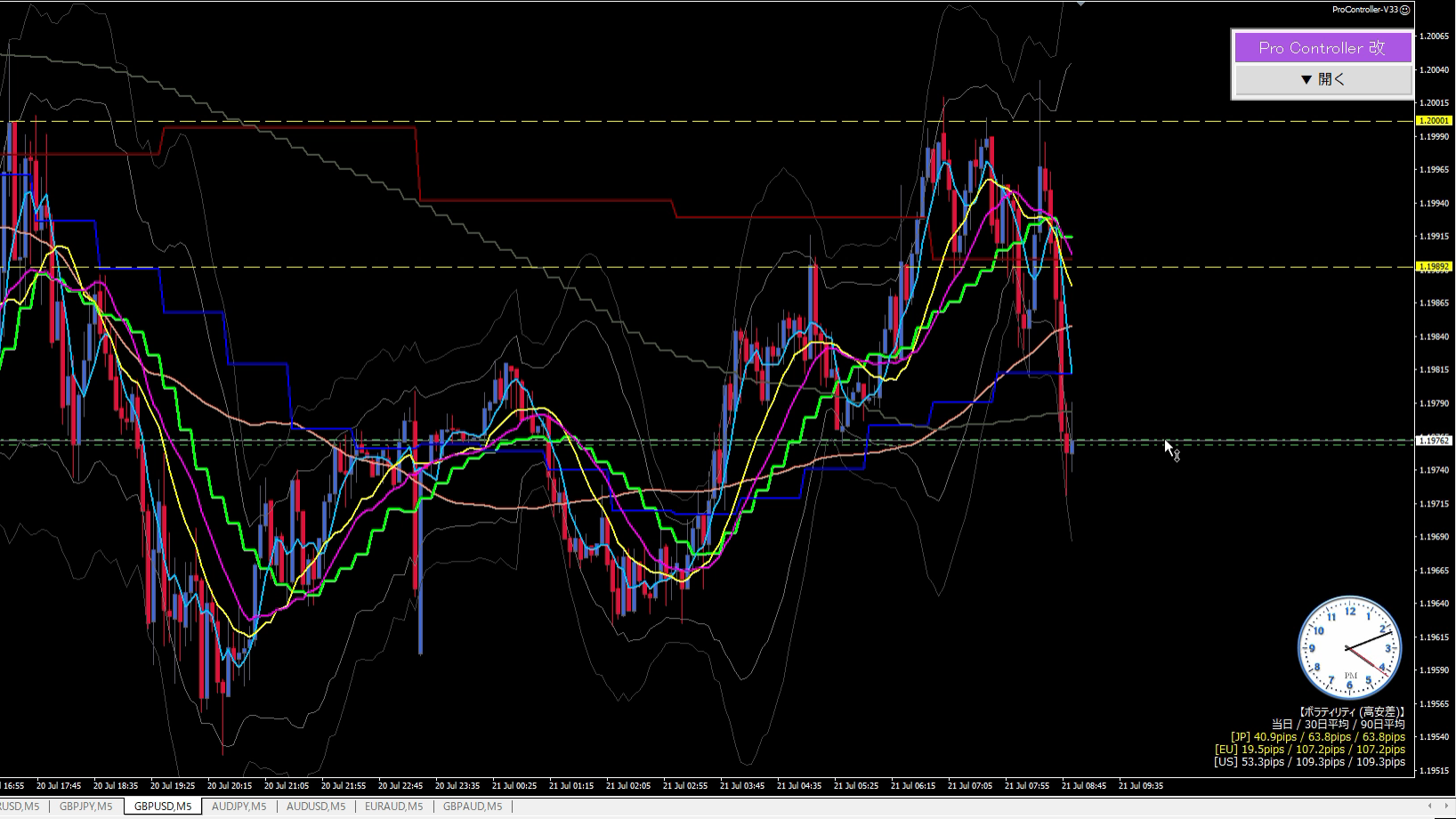Click the 1.19715 price axis value
Screen dimensions: 1456x819
point(1434,504)
